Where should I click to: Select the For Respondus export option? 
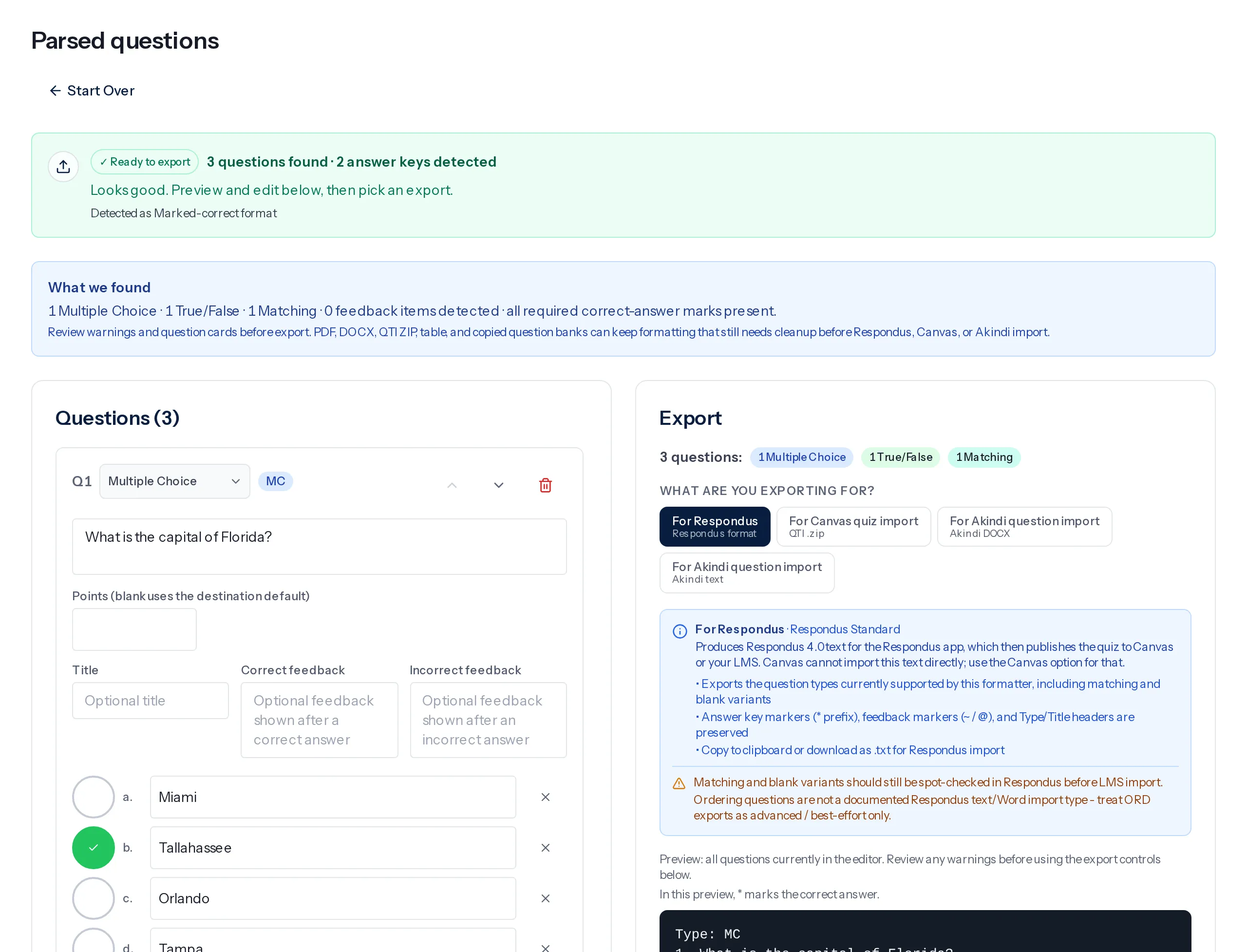[x=715, y=527]
